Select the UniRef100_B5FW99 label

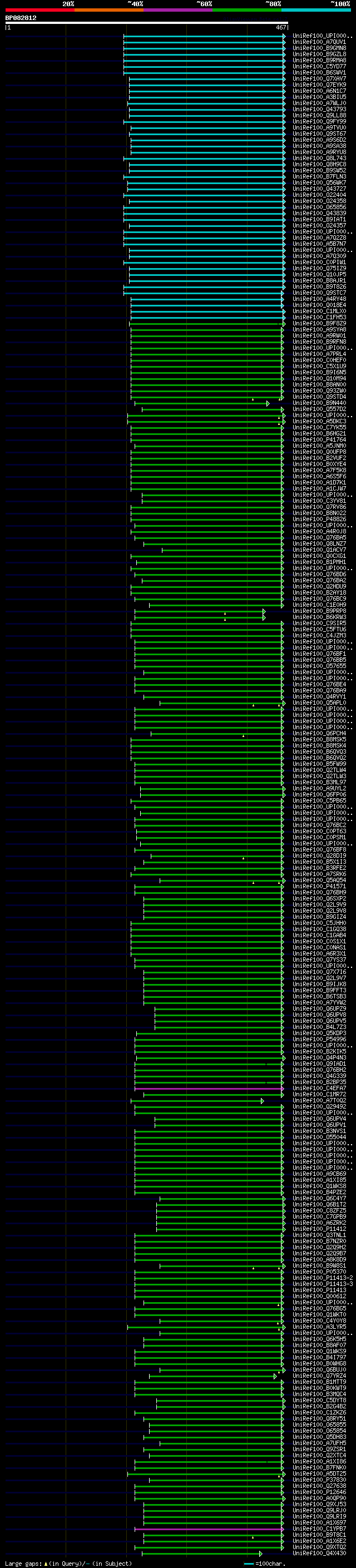tap(319, 764)
